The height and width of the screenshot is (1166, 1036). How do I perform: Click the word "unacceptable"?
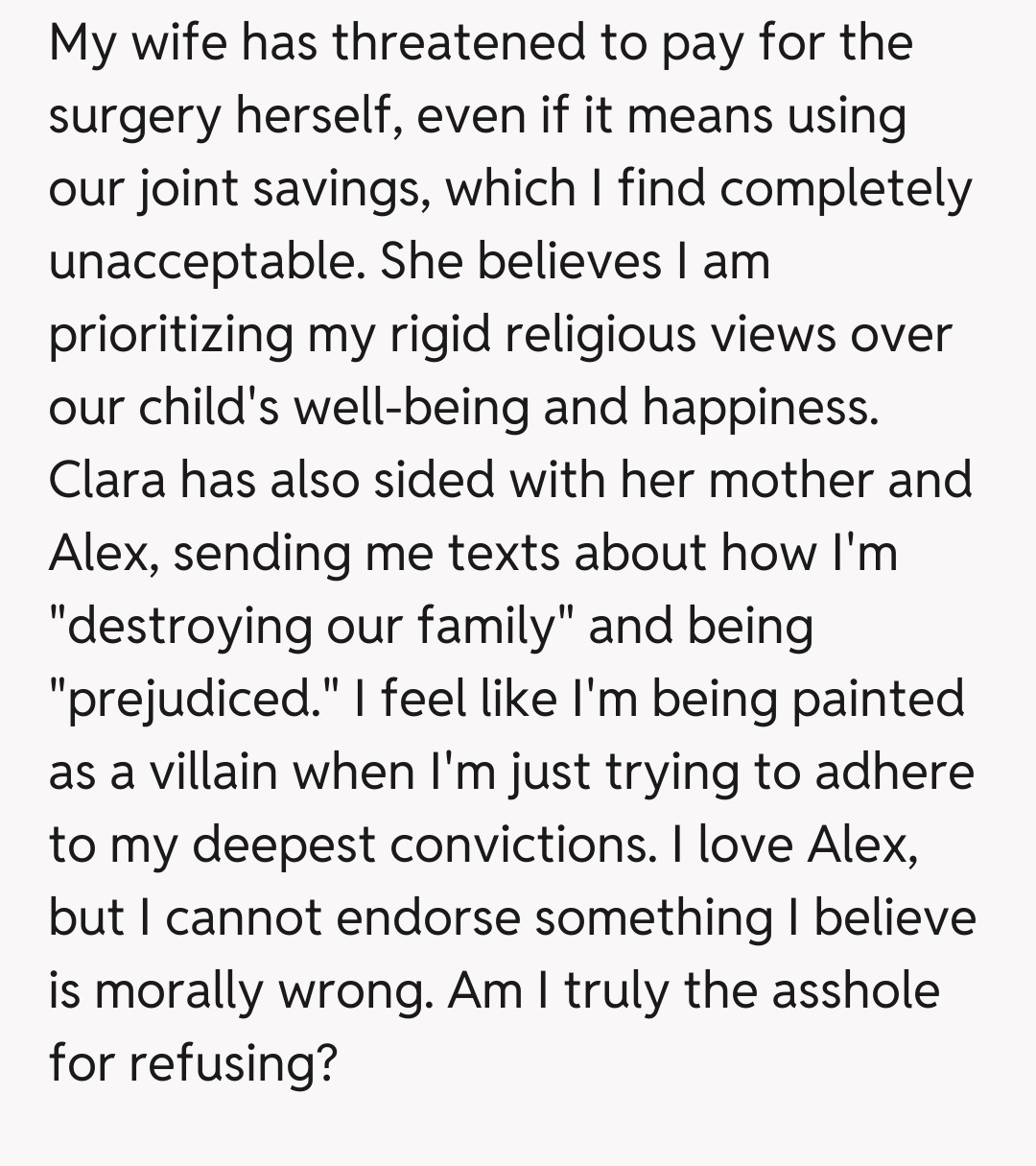[x=205, y=261]
